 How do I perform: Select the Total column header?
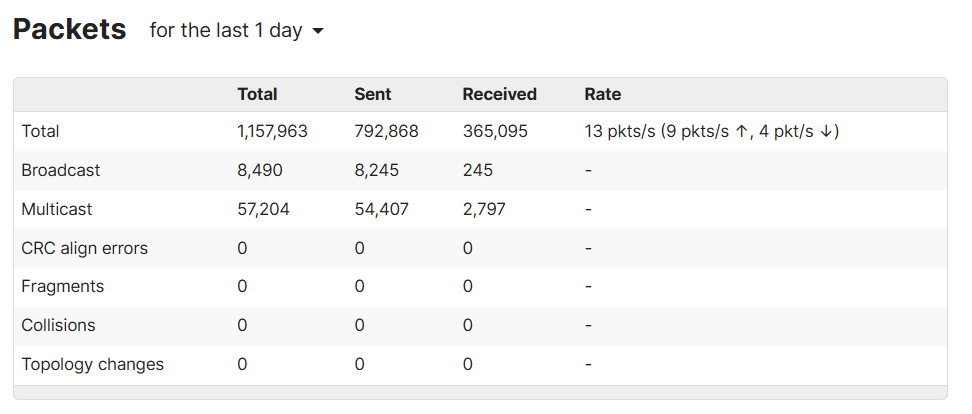[x=257, y=94]
